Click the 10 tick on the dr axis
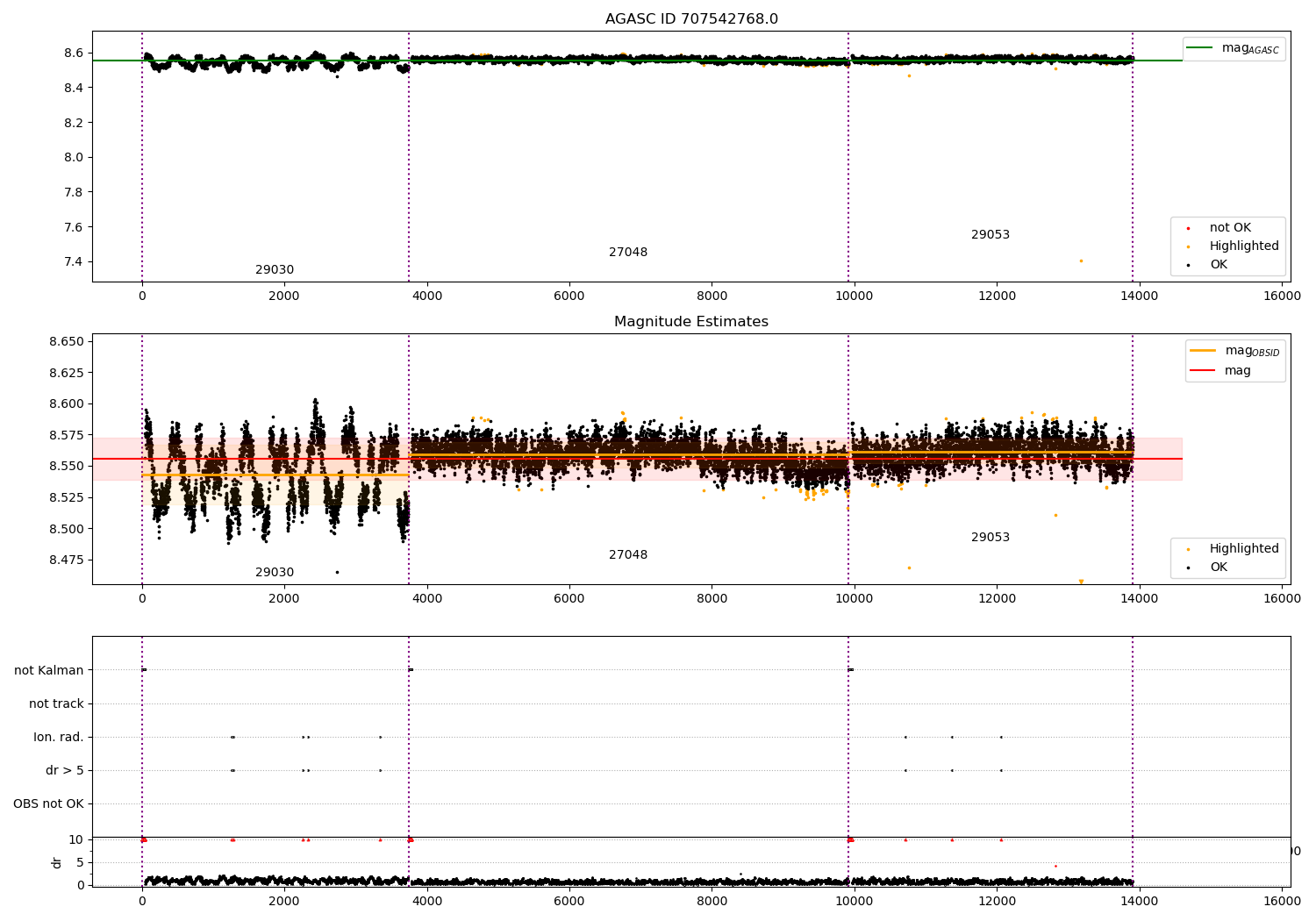This screenshot has width=1316, height=921. pos(77,840)
